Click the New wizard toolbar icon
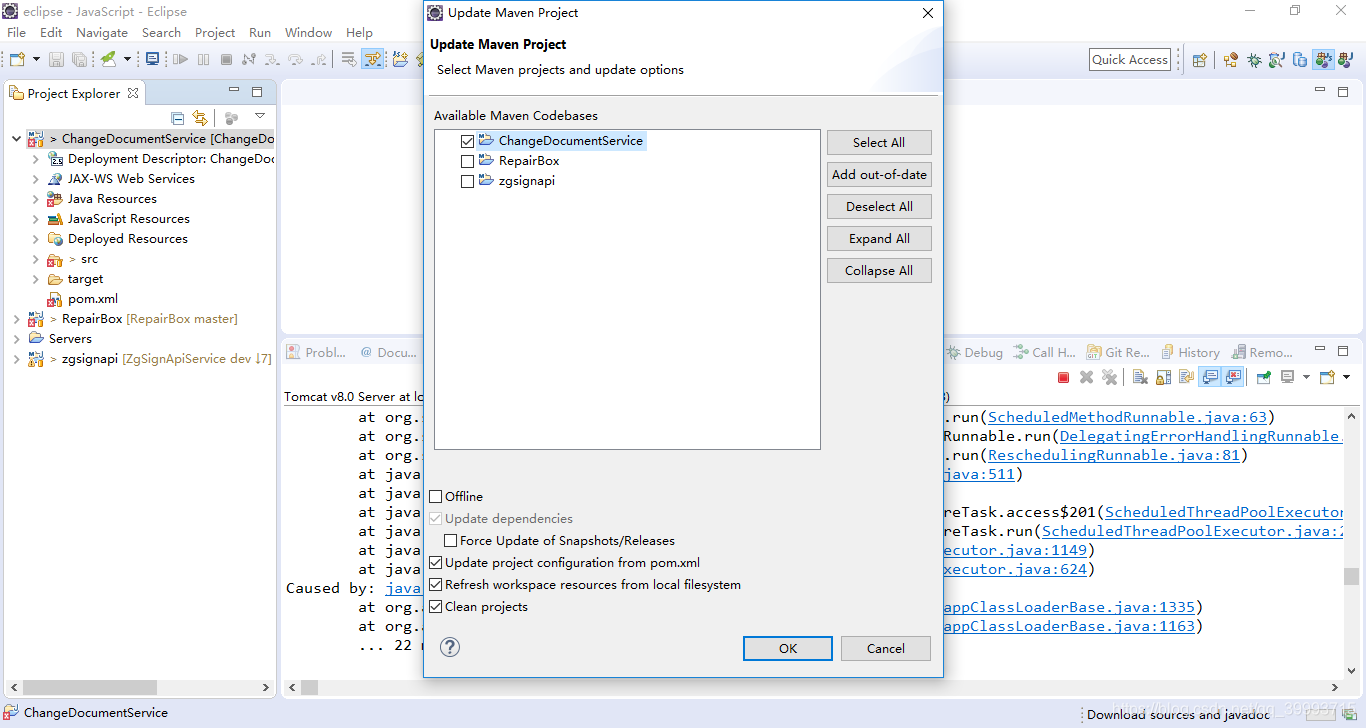The height and width of the screenshot is (728, 1366). pyautogui.click(x=17, y=59)
